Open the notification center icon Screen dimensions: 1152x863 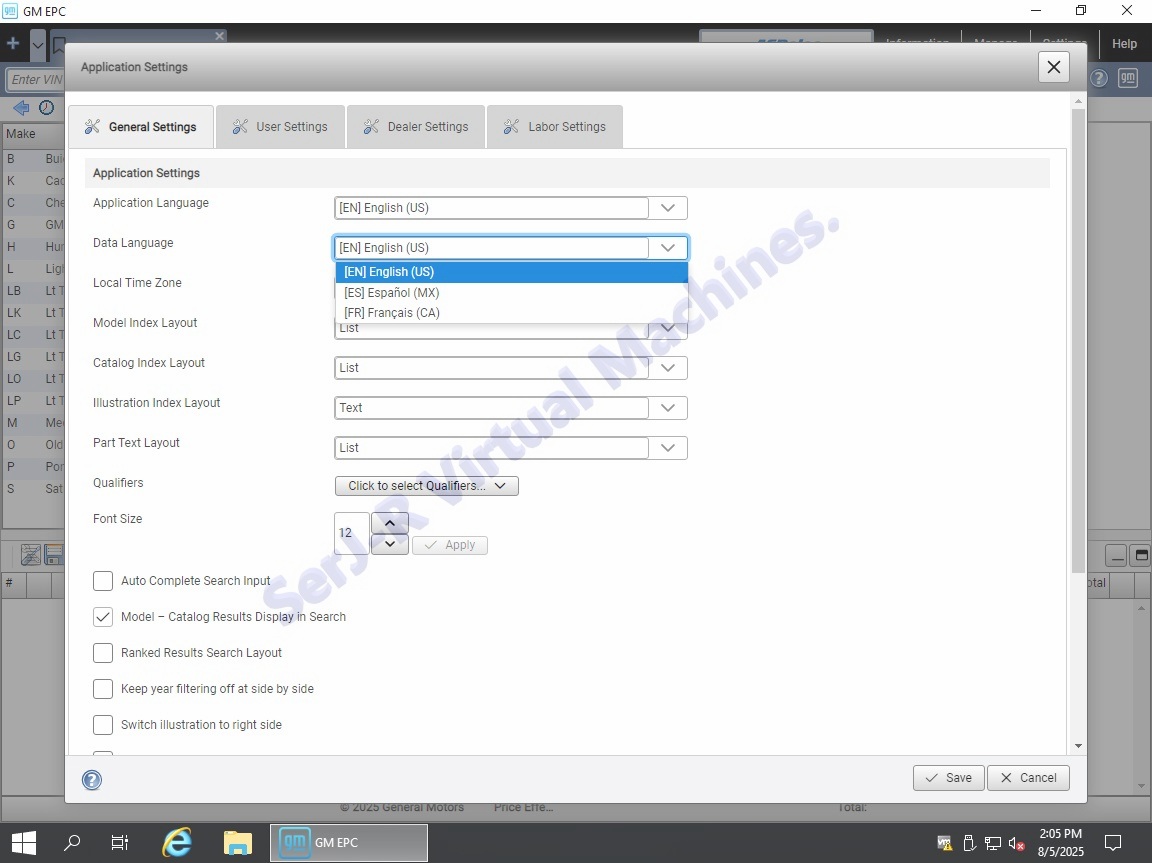click(x=1113, y=842)
